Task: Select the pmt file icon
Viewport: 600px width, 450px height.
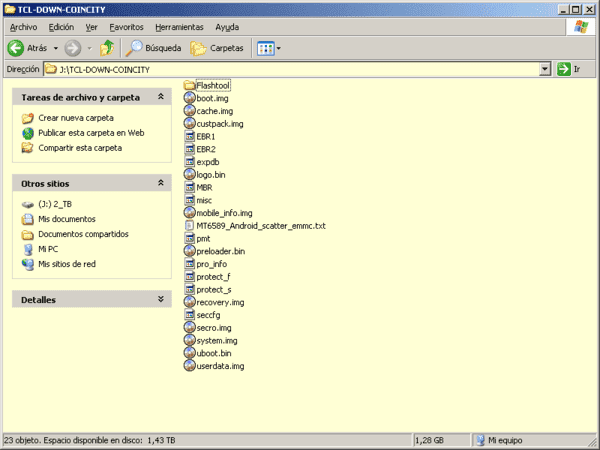Action: (x=189, y=238)
